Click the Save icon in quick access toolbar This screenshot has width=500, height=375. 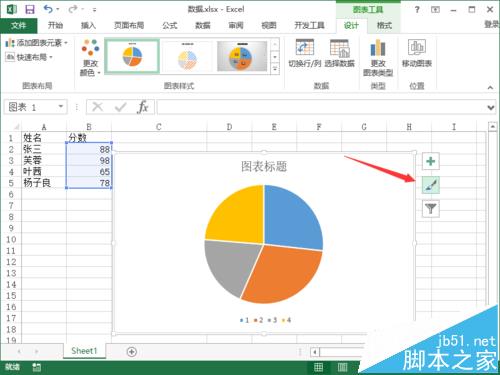tap(30, 9)
